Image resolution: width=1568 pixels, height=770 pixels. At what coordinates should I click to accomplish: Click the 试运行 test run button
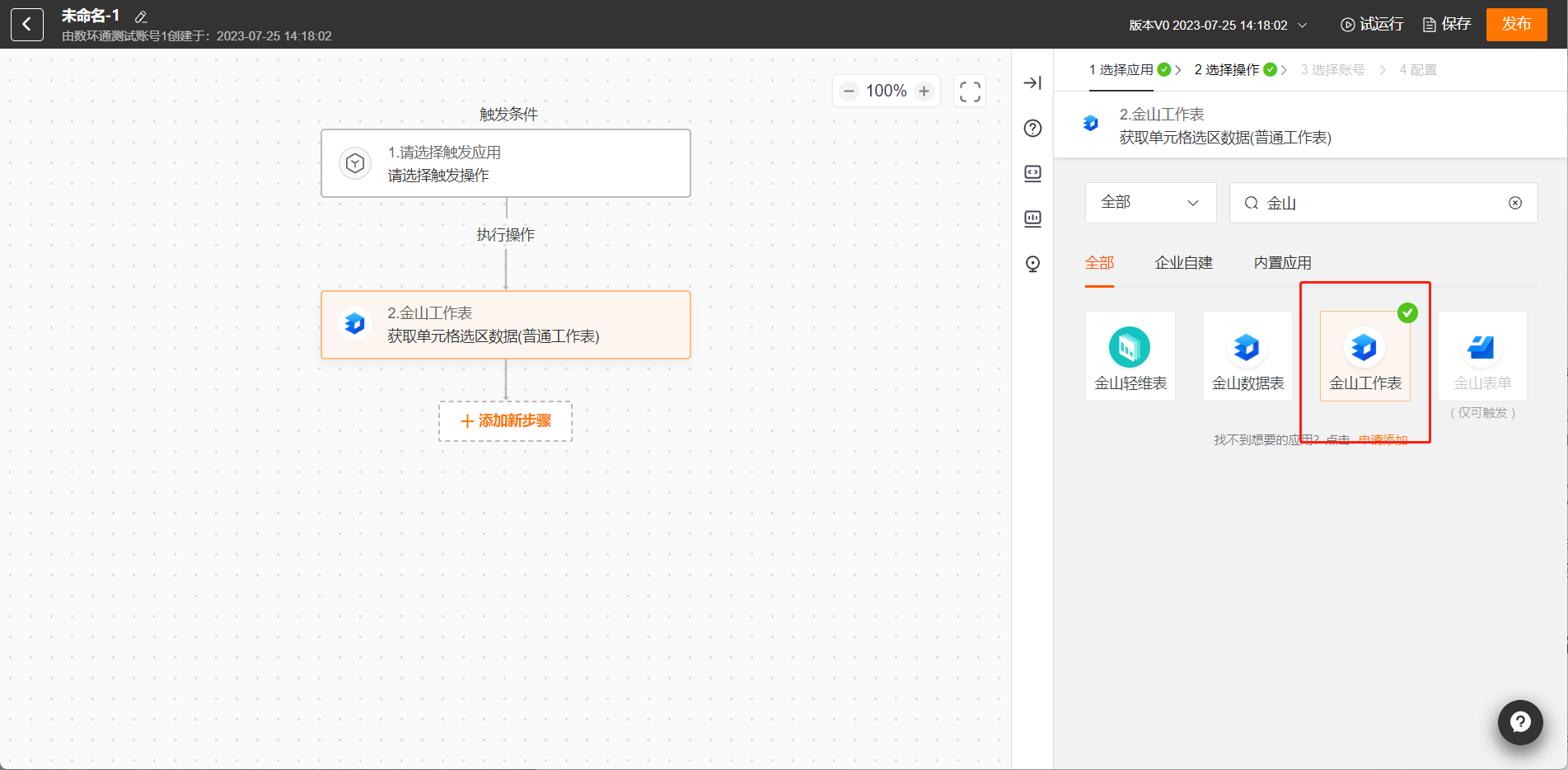[x=1372, y=25]
